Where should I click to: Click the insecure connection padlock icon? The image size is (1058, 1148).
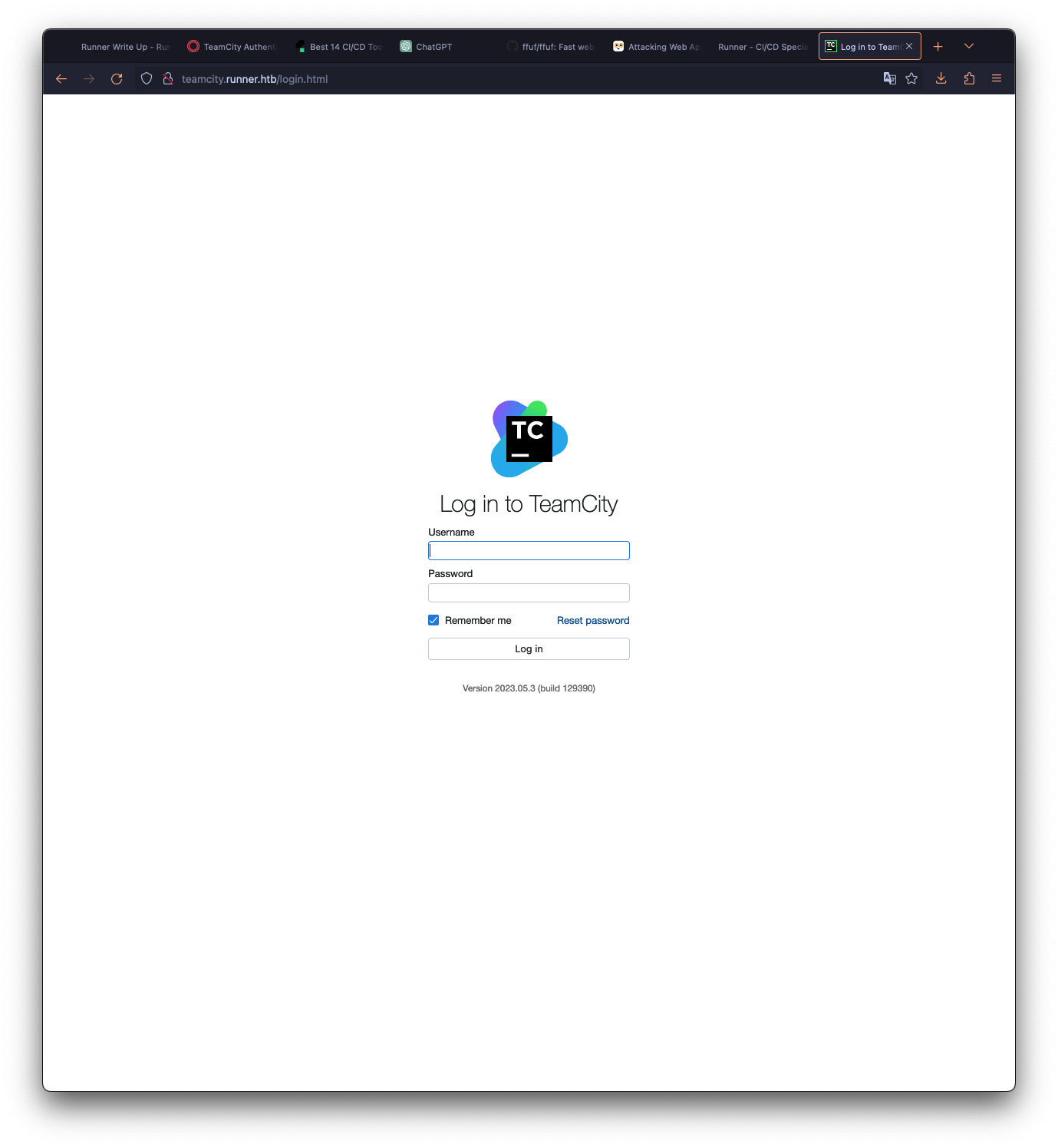point(168,79)
